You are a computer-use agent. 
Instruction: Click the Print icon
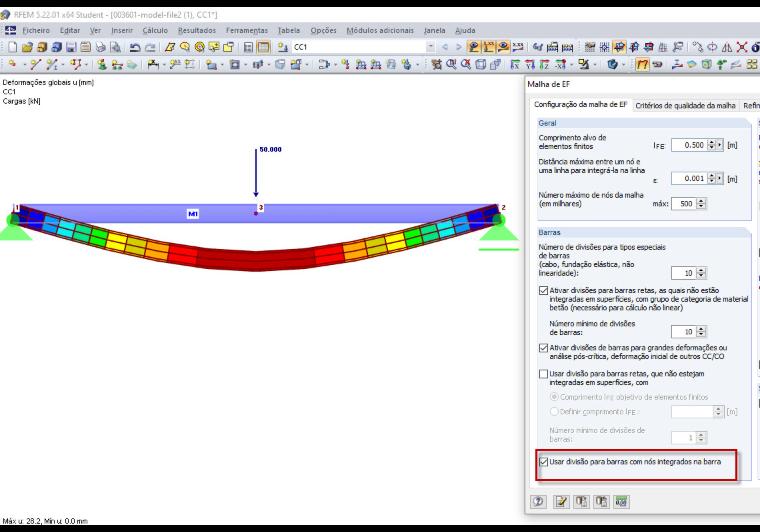coord(100,47)
